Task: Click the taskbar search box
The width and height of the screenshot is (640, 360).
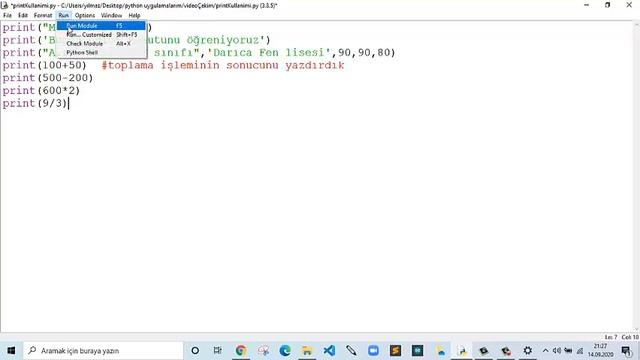Action: click(103, 351)
